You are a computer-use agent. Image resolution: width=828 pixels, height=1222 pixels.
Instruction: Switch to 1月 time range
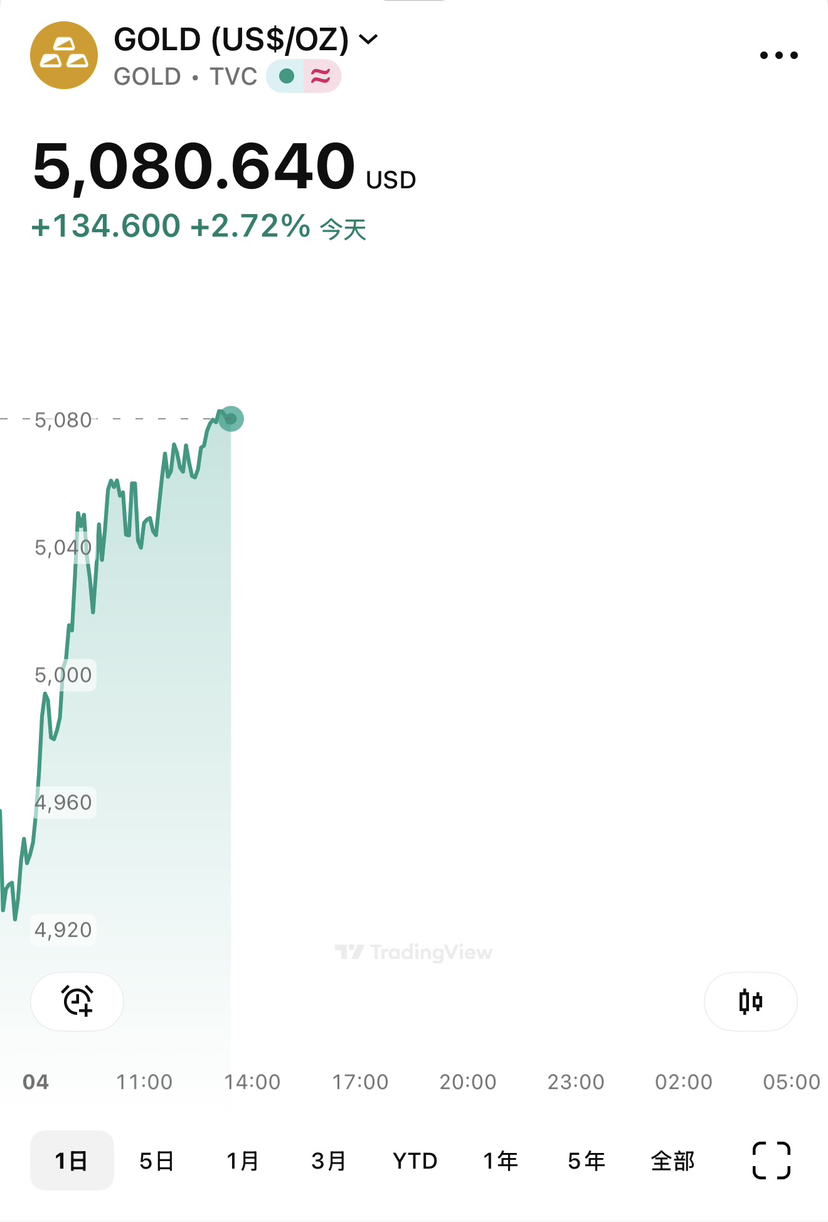[x=243, y=1161]
